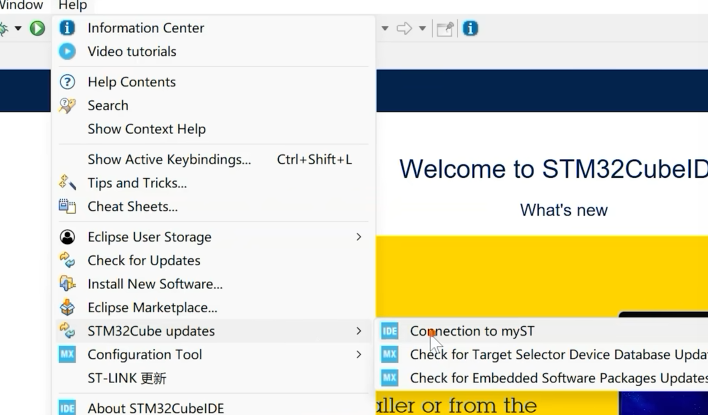
Task: Open the debug dropdown arrow in toolbar
Action: (18, 28)
